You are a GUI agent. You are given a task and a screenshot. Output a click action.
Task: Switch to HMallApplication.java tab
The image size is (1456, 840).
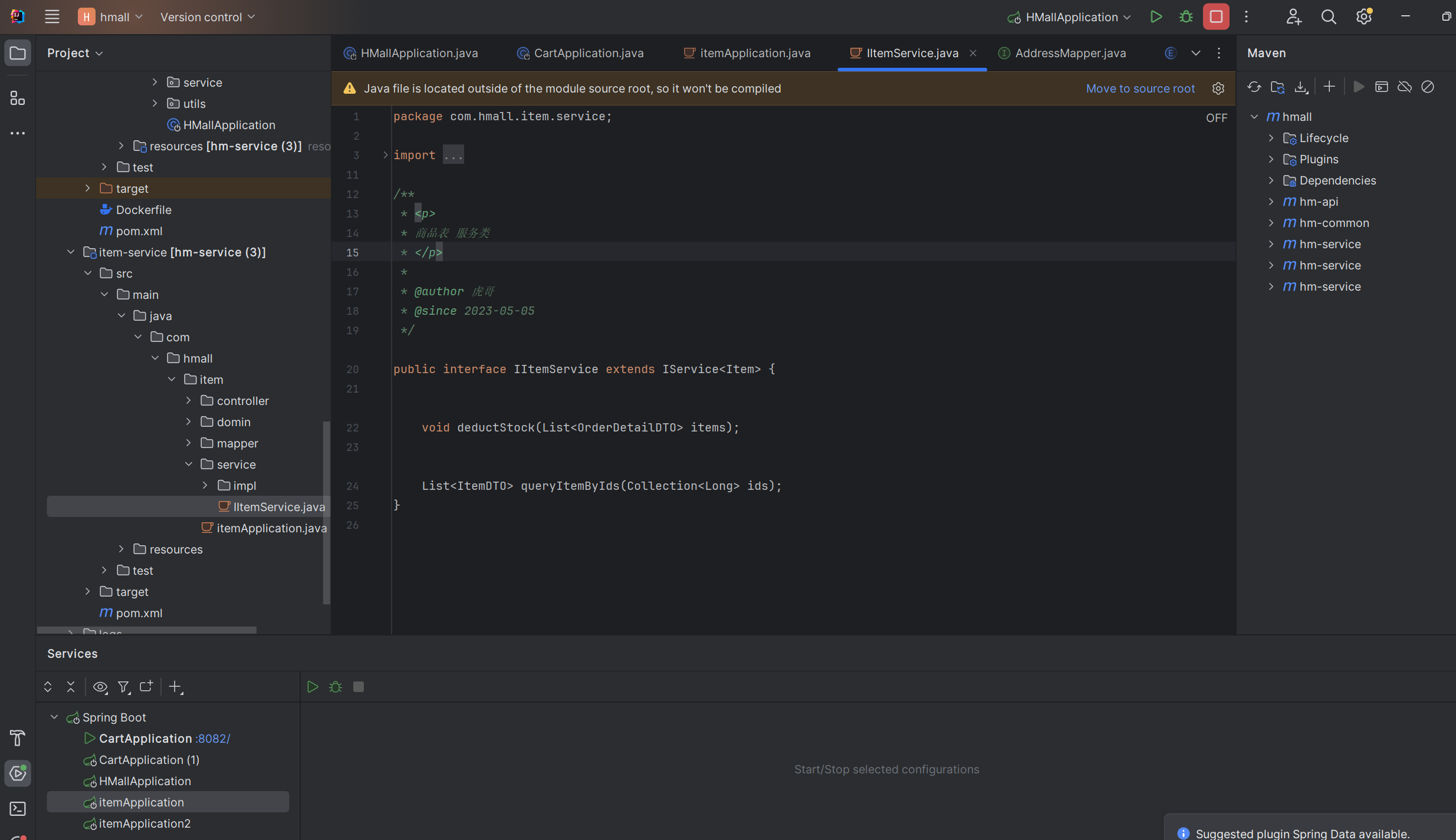(x=410, y=53)
